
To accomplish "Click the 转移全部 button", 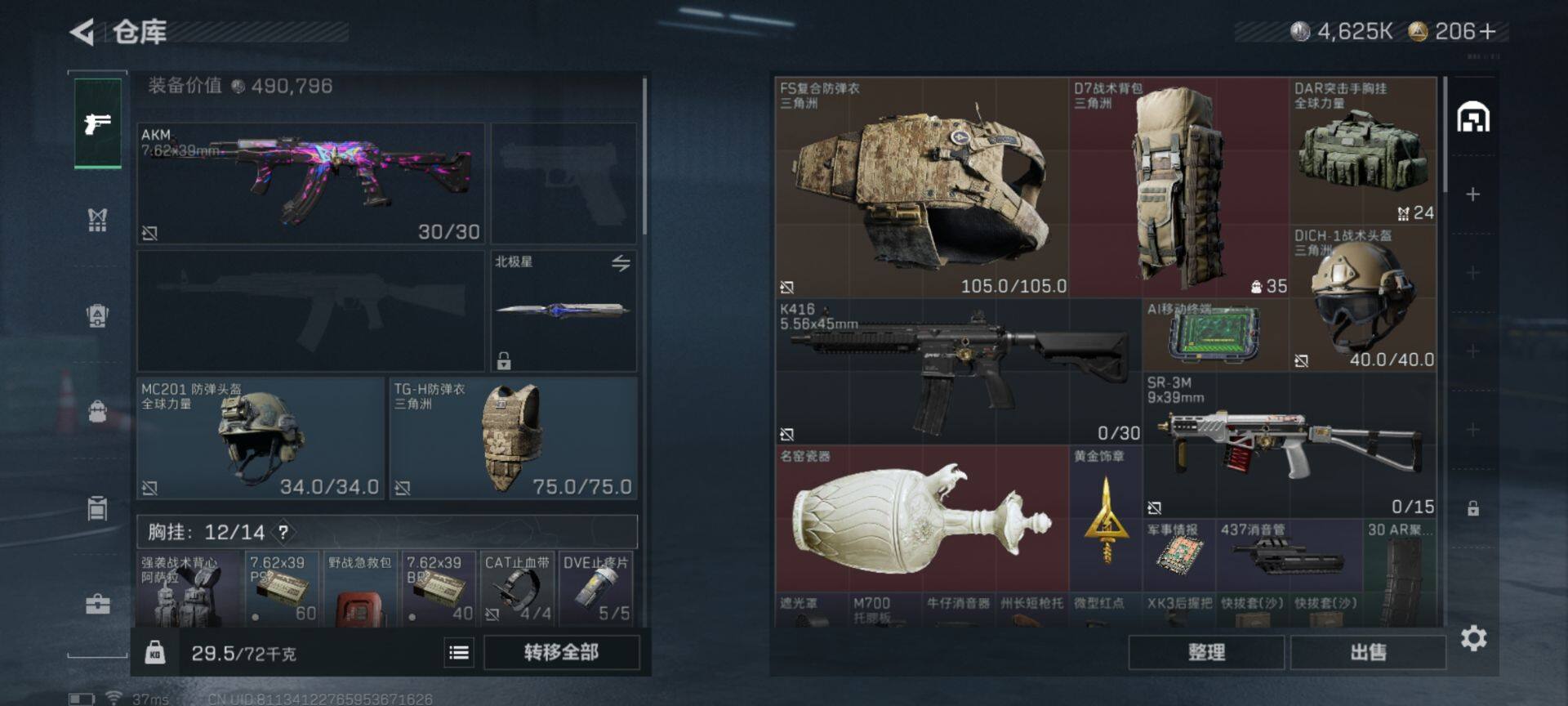I will [561, 652].
